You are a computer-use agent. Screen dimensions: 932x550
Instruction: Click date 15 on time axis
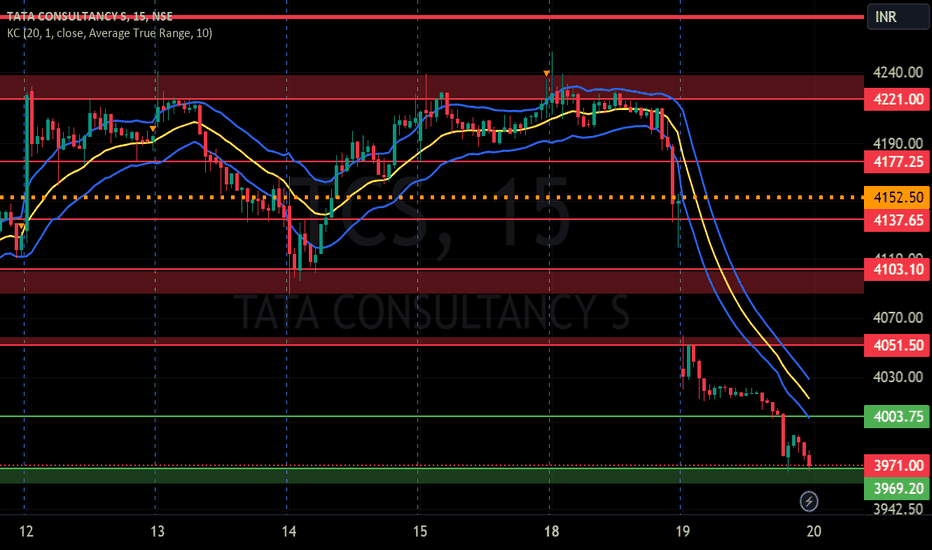[x=420, y=531]
